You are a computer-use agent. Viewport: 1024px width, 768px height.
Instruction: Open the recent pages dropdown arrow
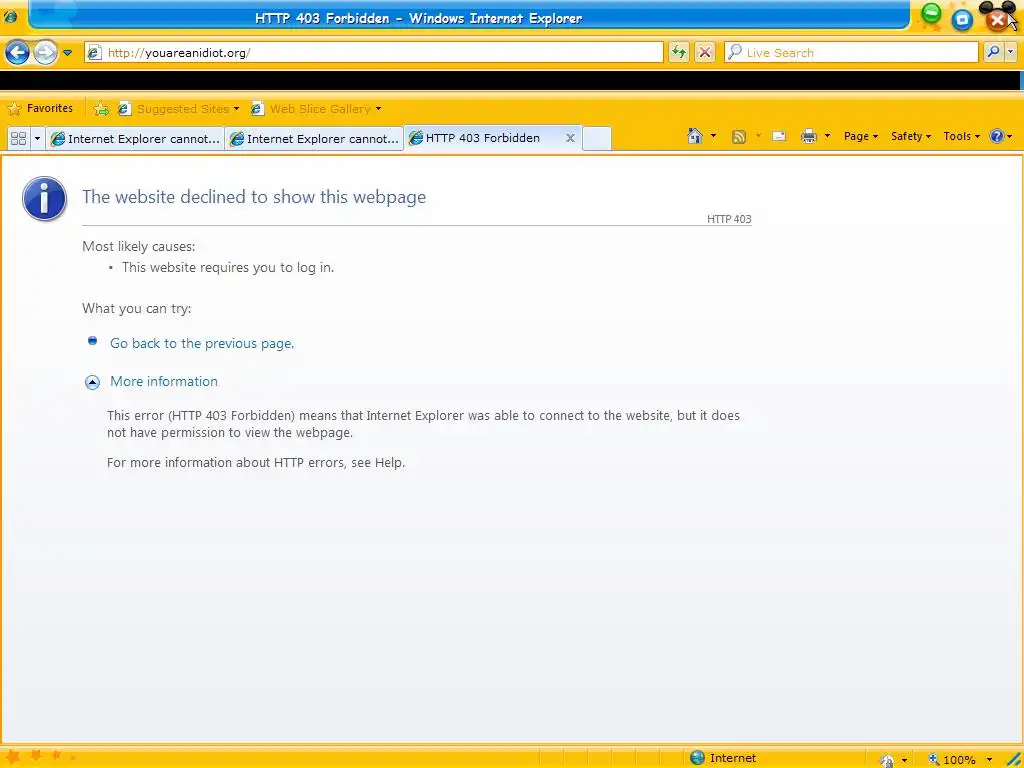(x=67, y=53)
